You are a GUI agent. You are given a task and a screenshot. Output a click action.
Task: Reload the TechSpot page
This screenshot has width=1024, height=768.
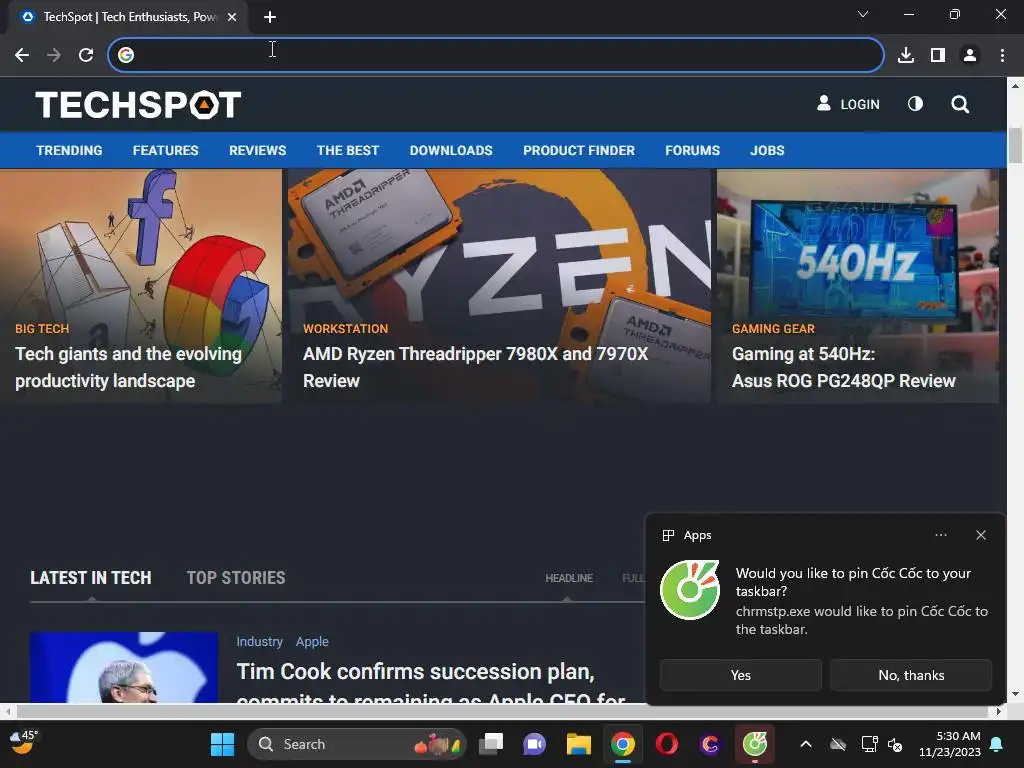tap(86, 55)
